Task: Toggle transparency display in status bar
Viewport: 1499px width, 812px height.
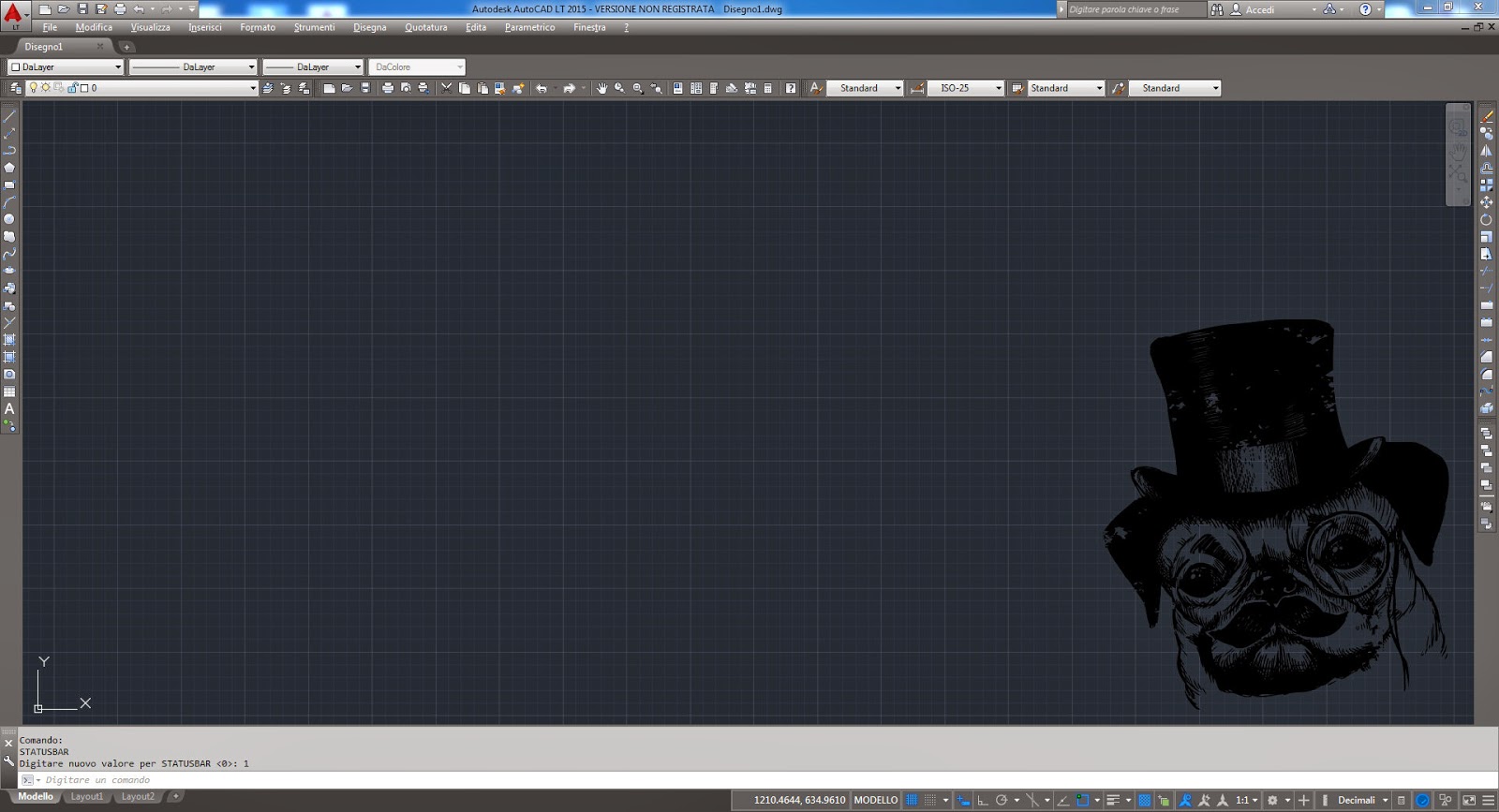Action: [1145, 800]
